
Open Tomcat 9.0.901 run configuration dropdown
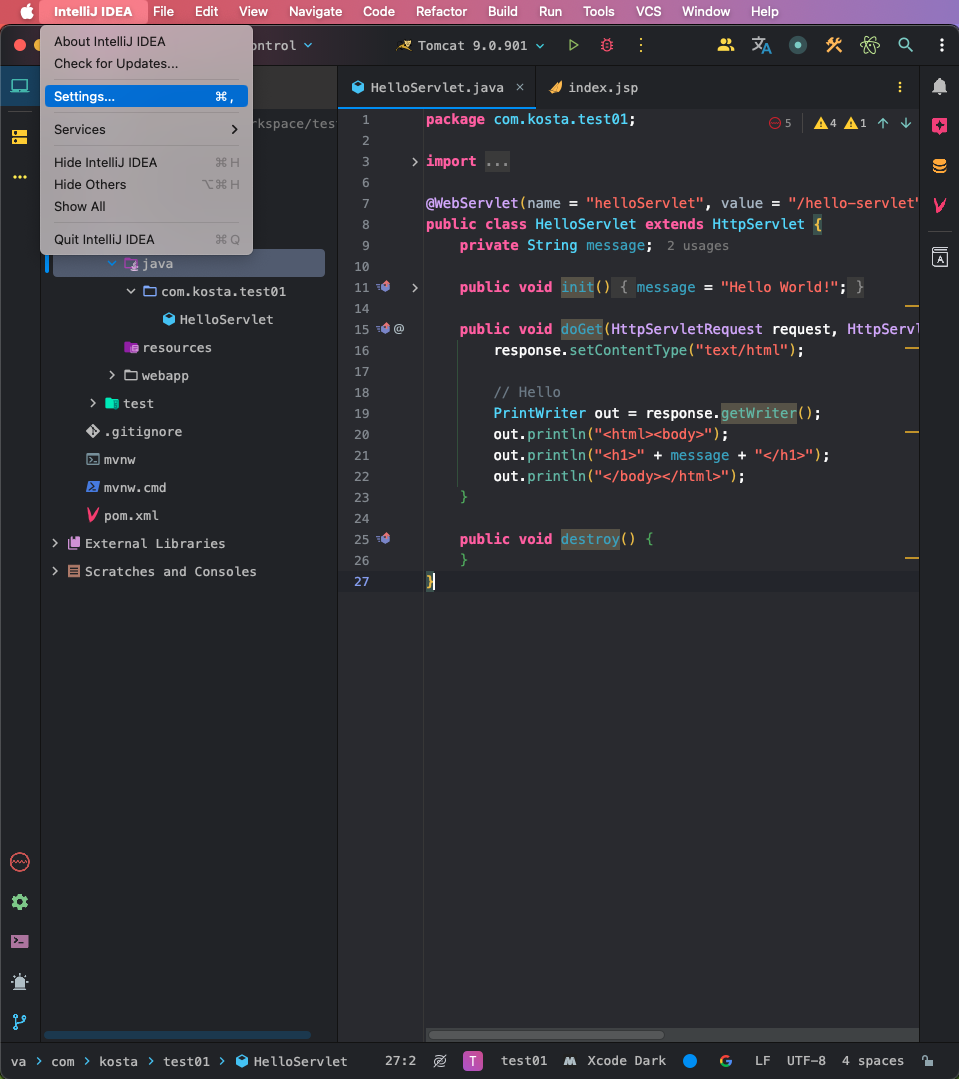[x=471, y=45]
